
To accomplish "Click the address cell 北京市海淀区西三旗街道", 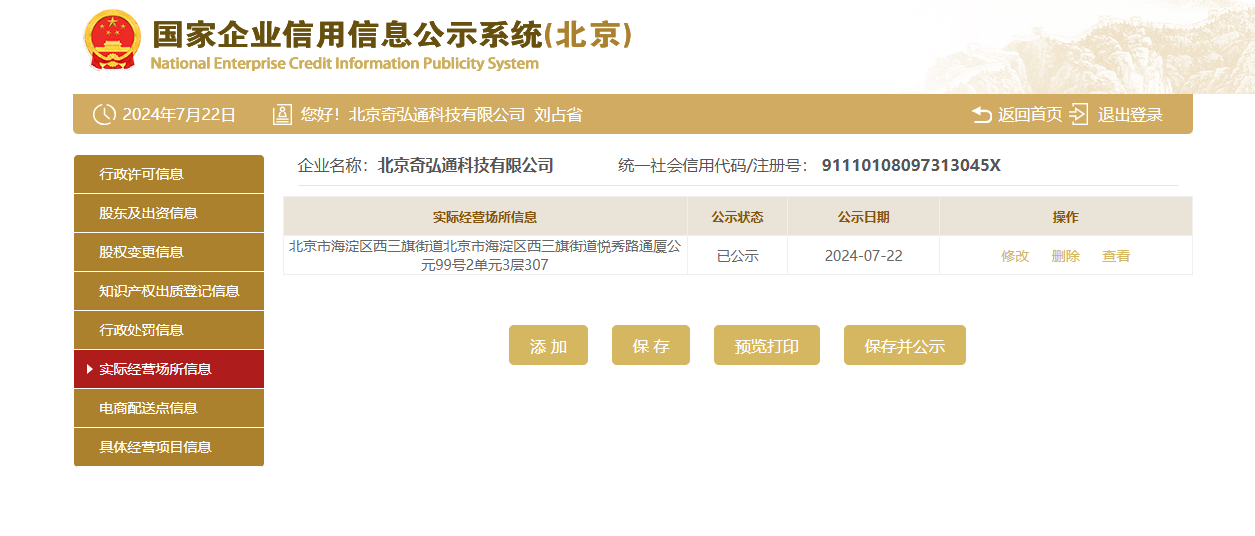I will pyautogui.click(x=485, y=255).
